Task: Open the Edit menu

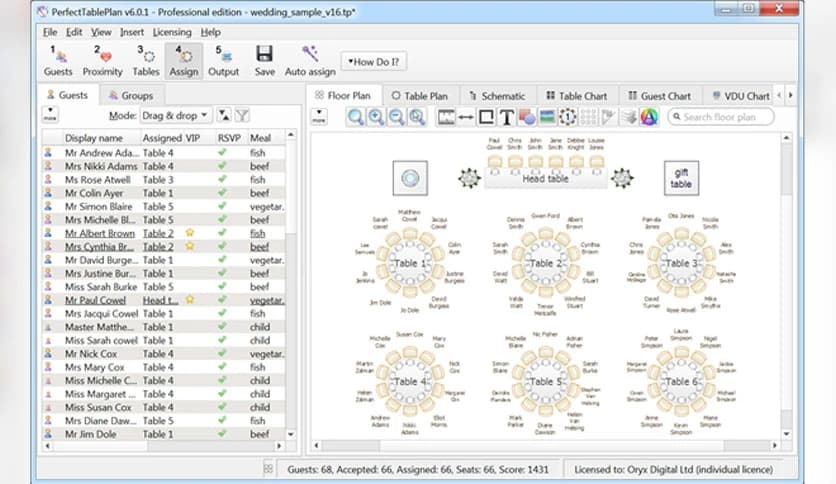Action: (x=74, y=32)
